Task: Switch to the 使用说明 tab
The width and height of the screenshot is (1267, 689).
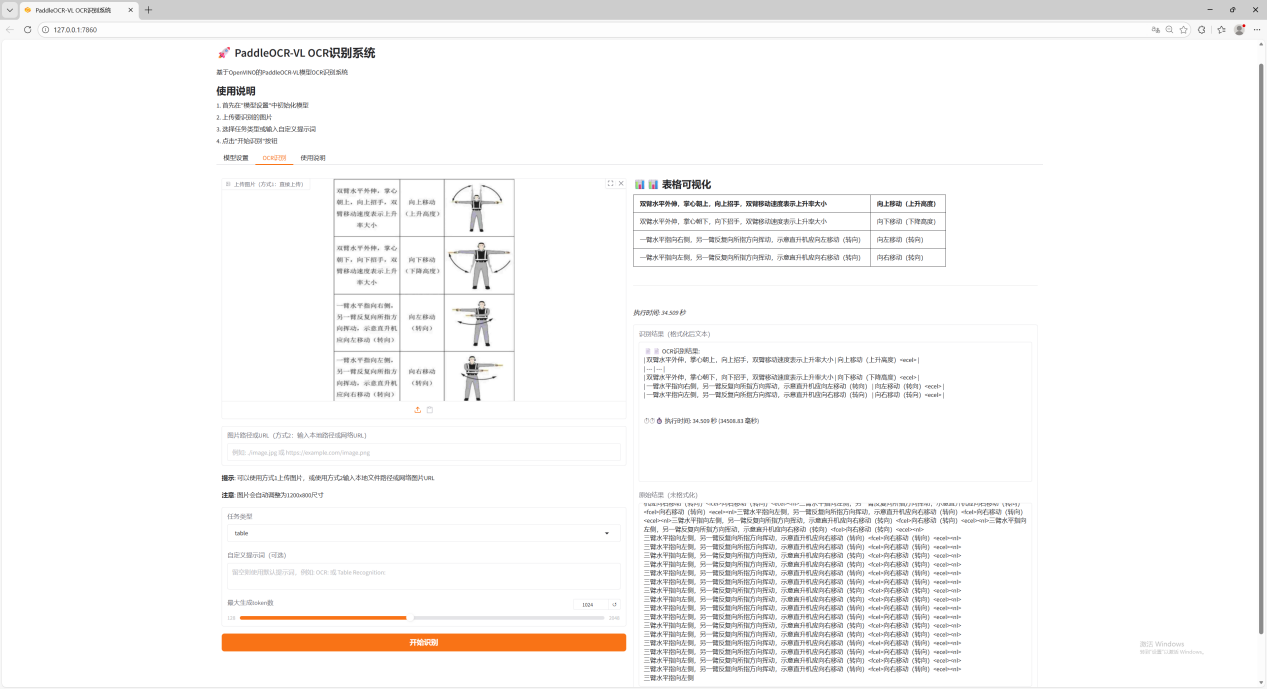Action: click(x=313, y=158)
